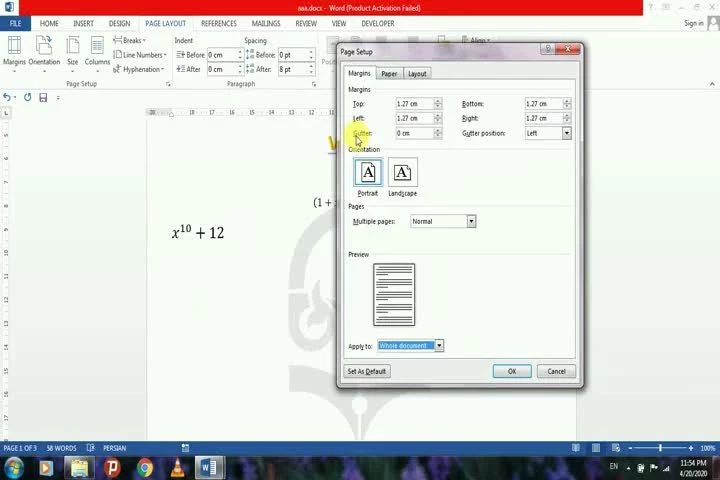Open the Size page options
720x480 pixels.
pos(72,50)
